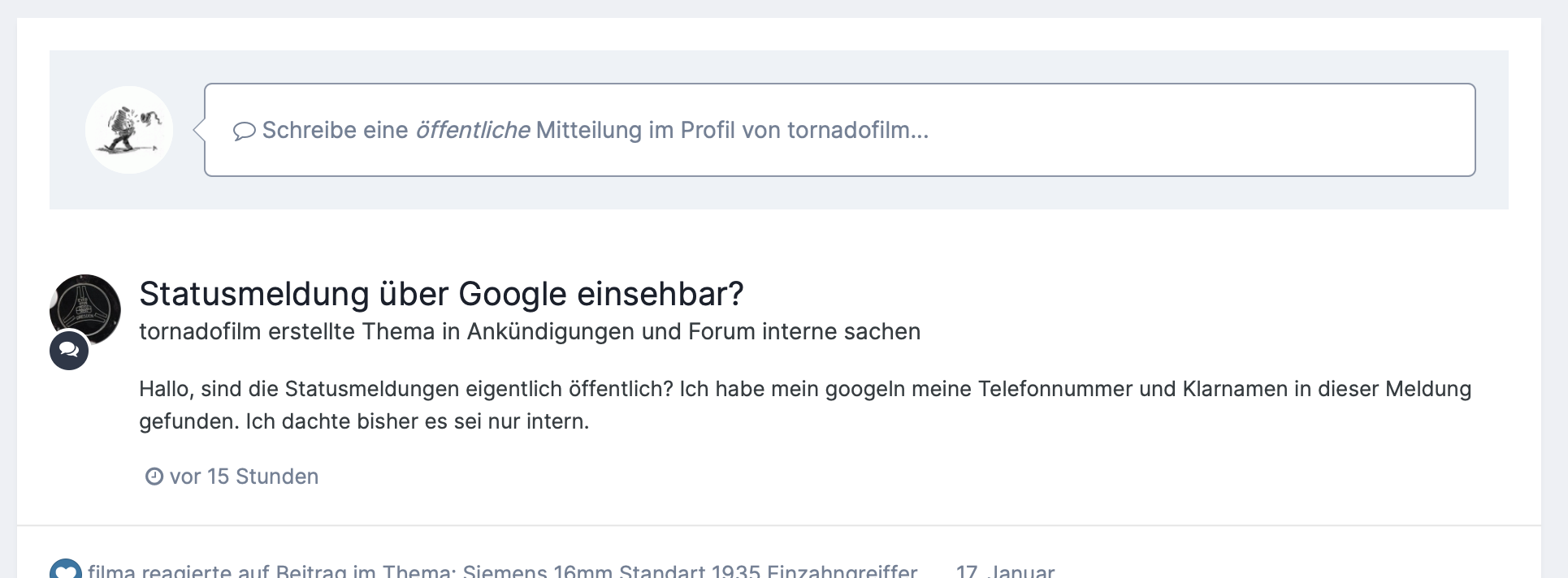The height and width of the screenshot is (578, 1568).
Task: Click the pointer arrow left of status box
Action: point(198,130)
